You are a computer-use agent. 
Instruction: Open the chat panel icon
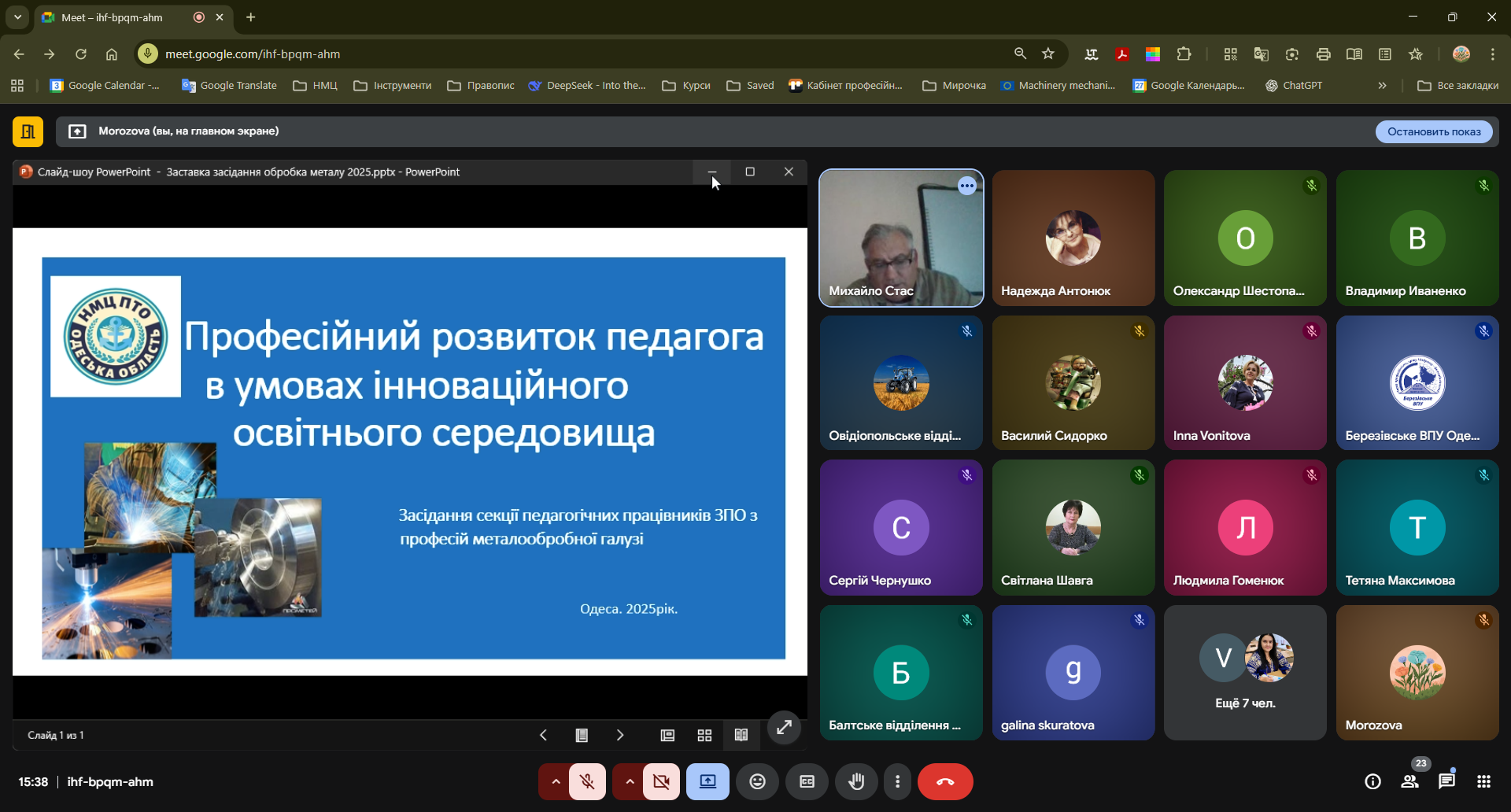(1446, 781)
